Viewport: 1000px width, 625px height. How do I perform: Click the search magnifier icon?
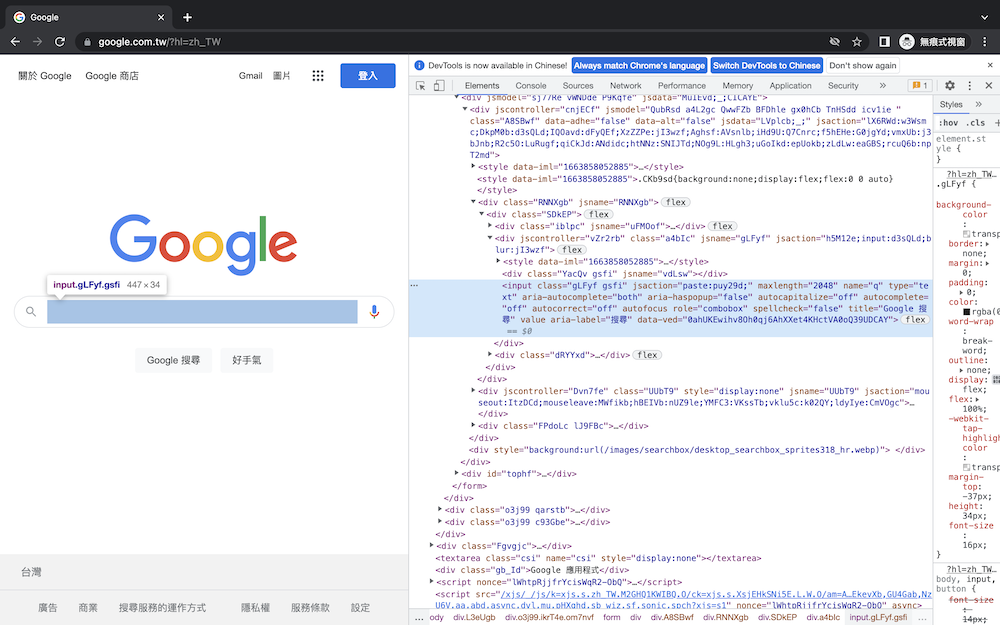point(31,311)
